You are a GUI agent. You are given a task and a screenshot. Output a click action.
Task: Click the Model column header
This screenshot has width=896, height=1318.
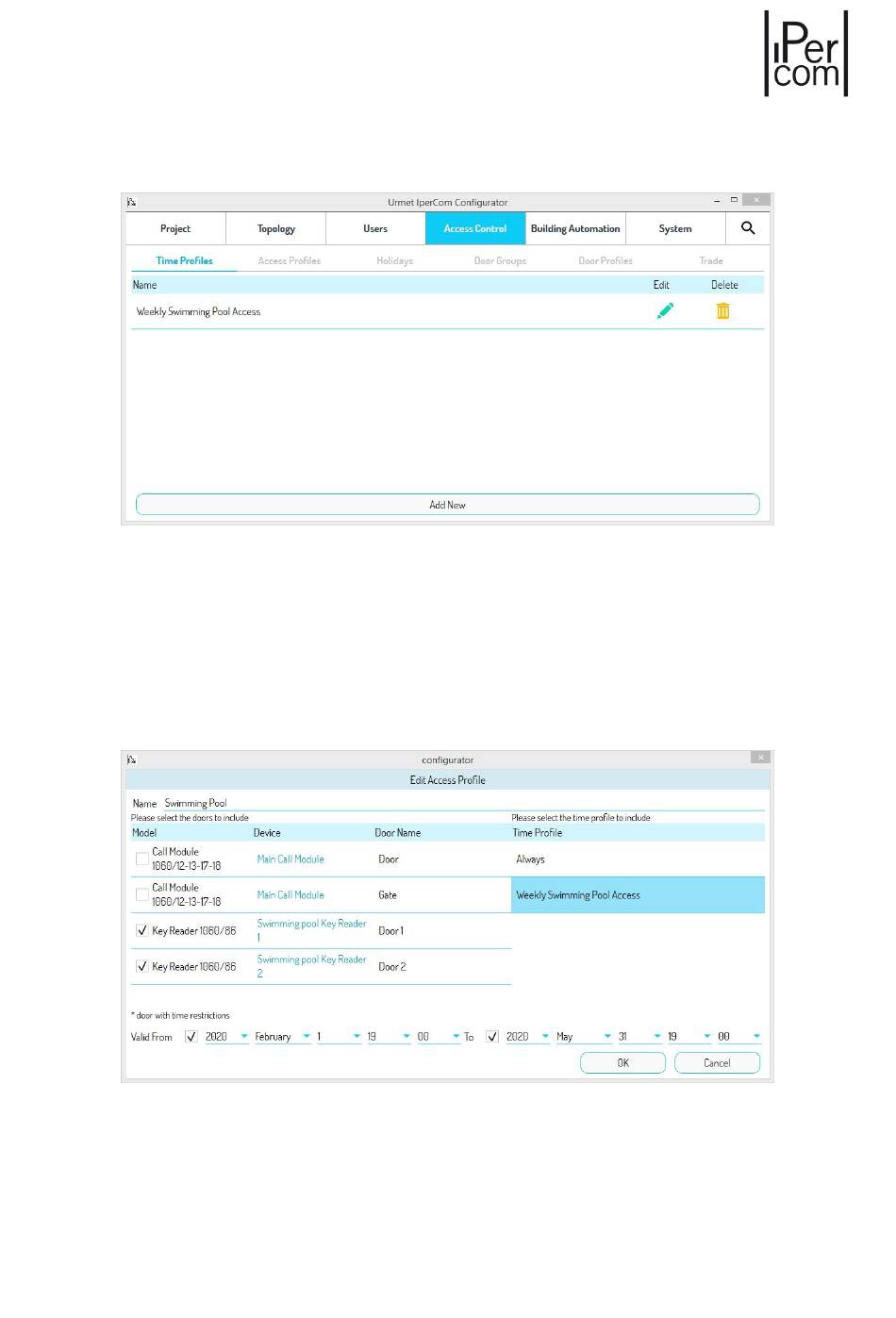(144, 833)
